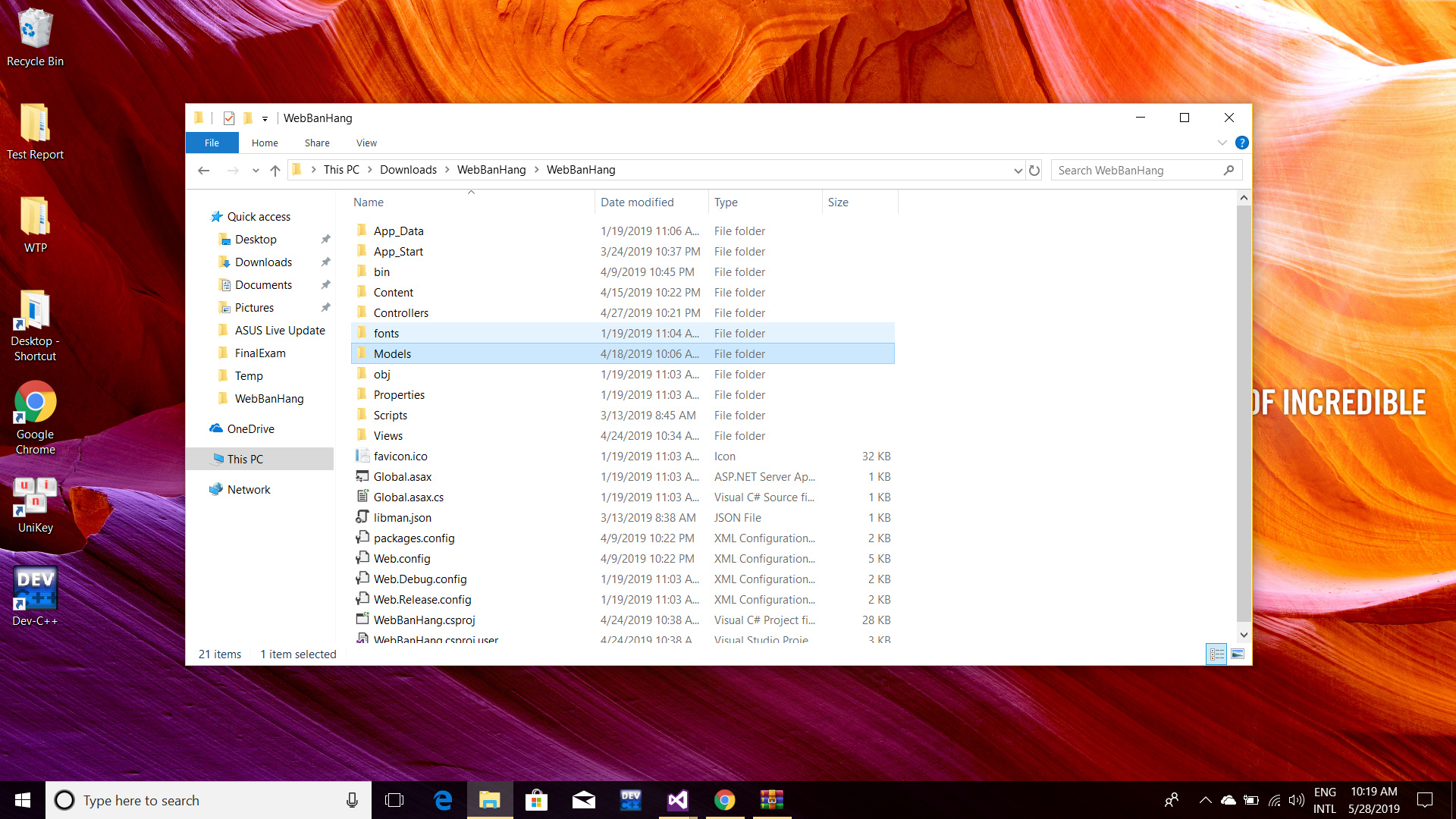
Task: Click the Refresh button in address bar
Action: pos(1034,171)
